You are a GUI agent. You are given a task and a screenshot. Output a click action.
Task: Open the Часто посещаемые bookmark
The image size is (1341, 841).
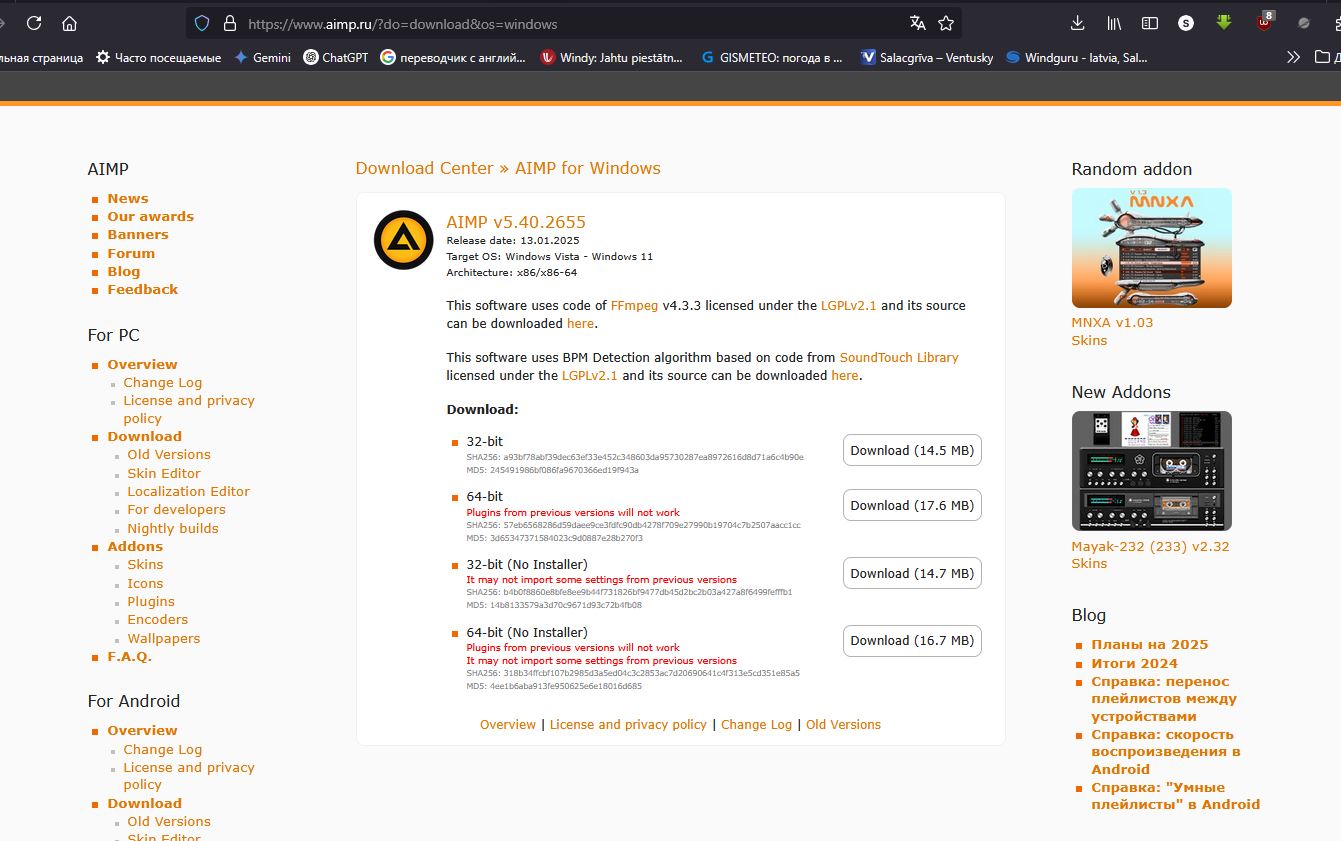(x=158, y=57)
